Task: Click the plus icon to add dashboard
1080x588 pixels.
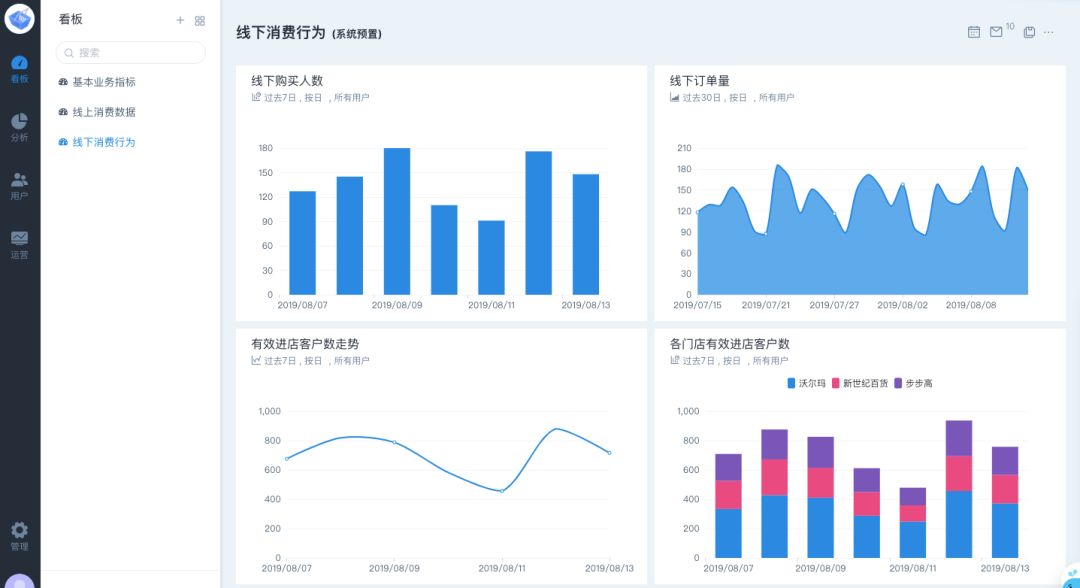Action: pos(180,20)
